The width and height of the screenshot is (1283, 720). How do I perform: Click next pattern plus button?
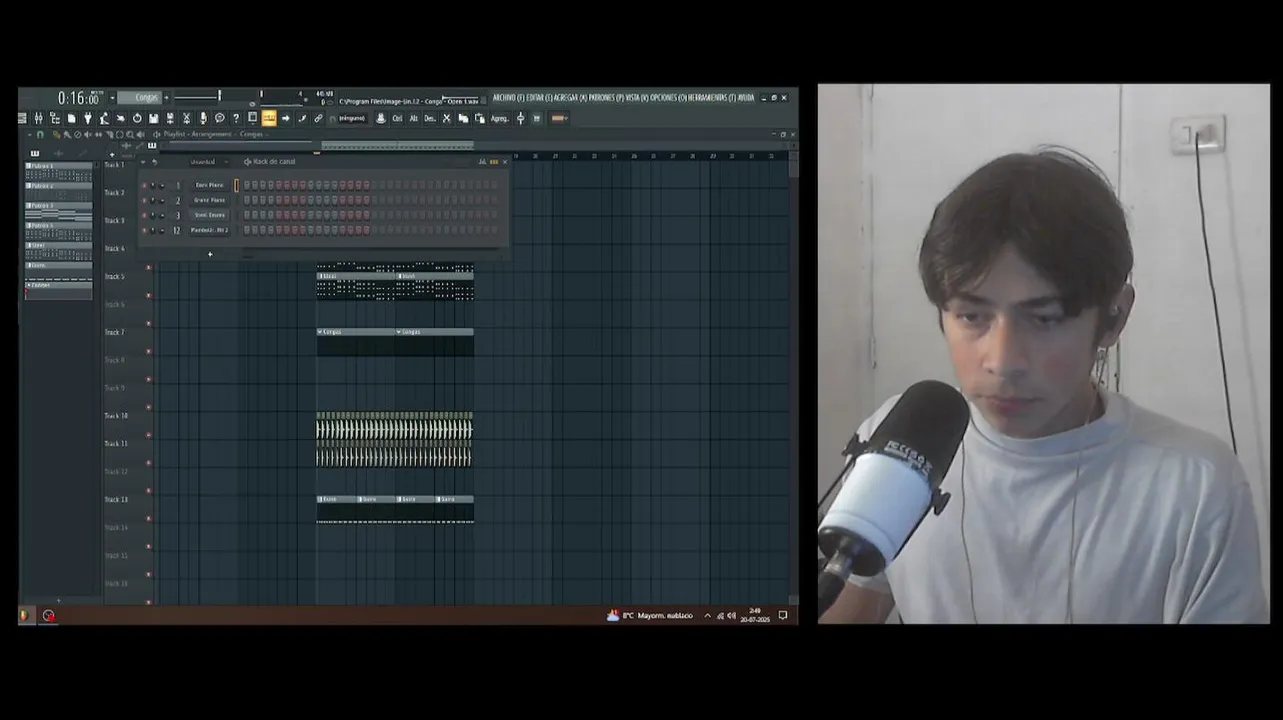tap(166, 97)
